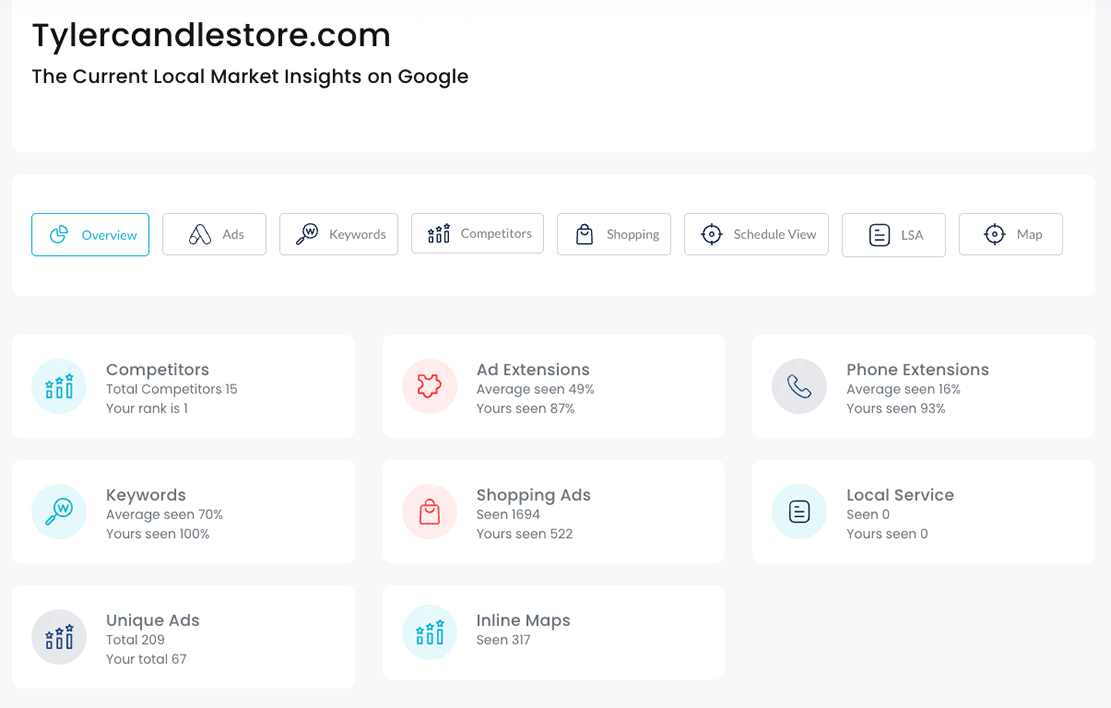Click the 'Yours seen 522' value
The width and height of the screenshot is (1111, 708).
coord(524,534)
